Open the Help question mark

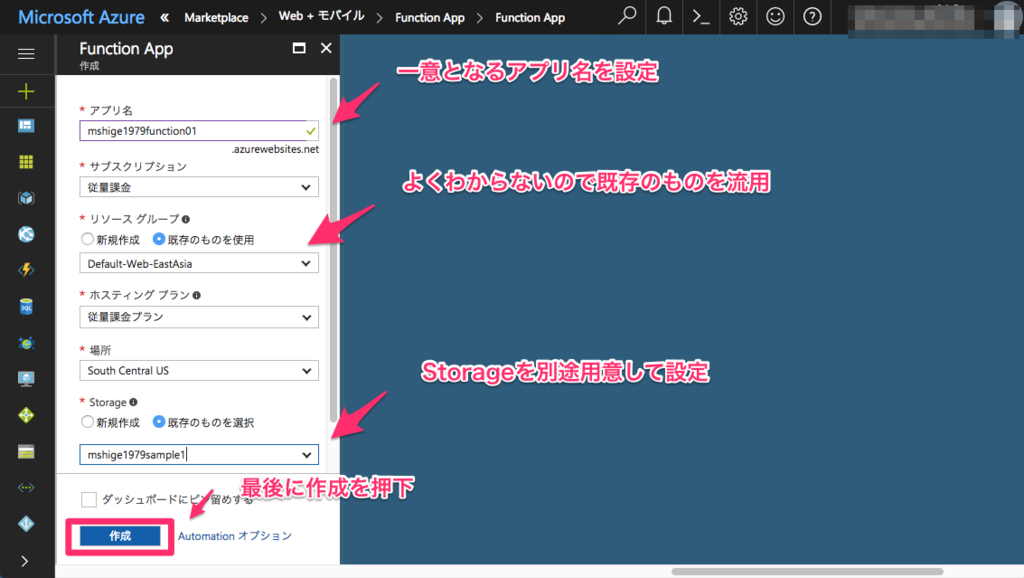[811, 17]
